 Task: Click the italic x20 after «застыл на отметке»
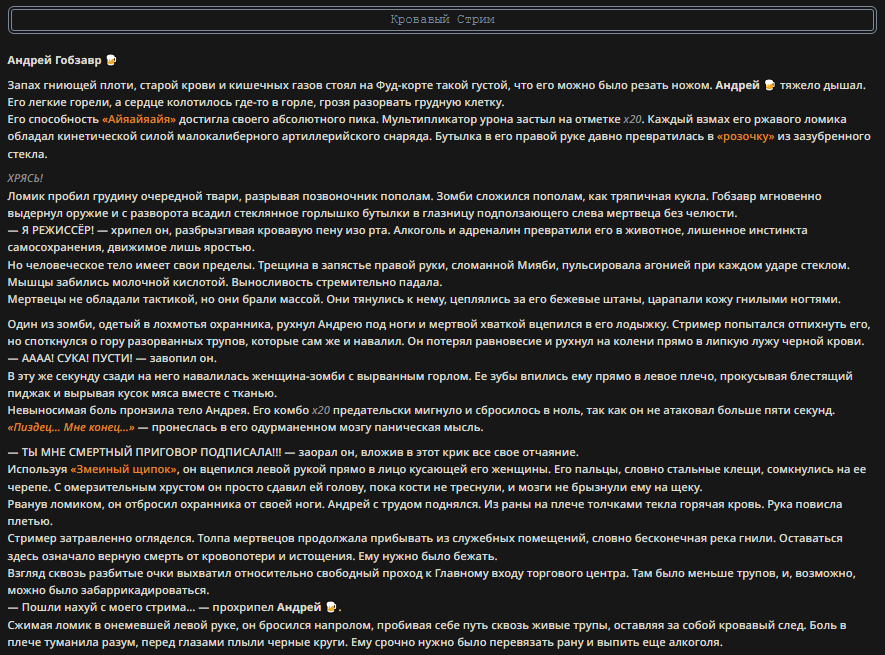pos(632,119)
